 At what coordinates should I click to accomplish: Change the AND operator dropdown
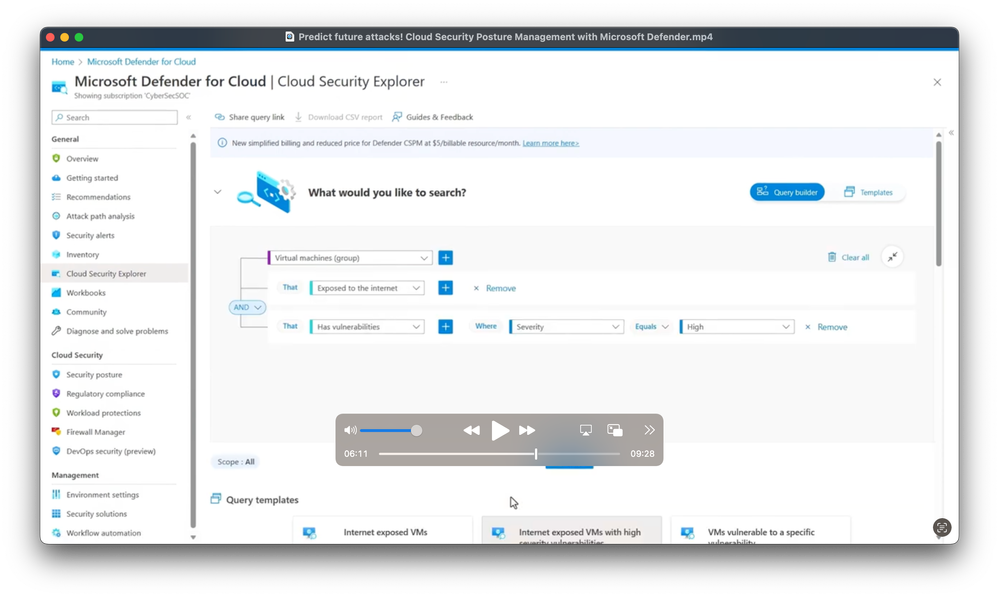(x=247, y=307)
